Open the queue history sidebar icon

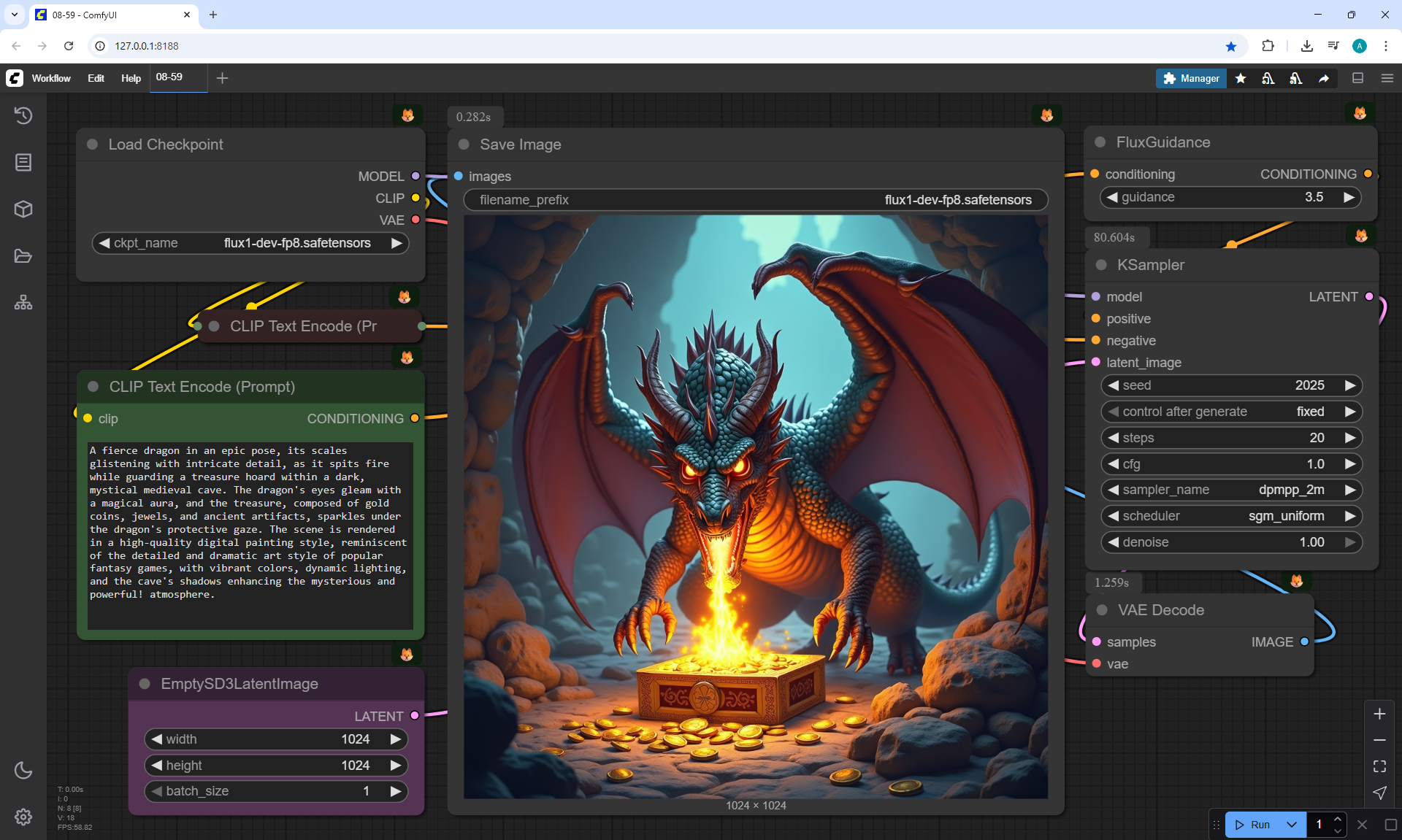click(23, 115)
